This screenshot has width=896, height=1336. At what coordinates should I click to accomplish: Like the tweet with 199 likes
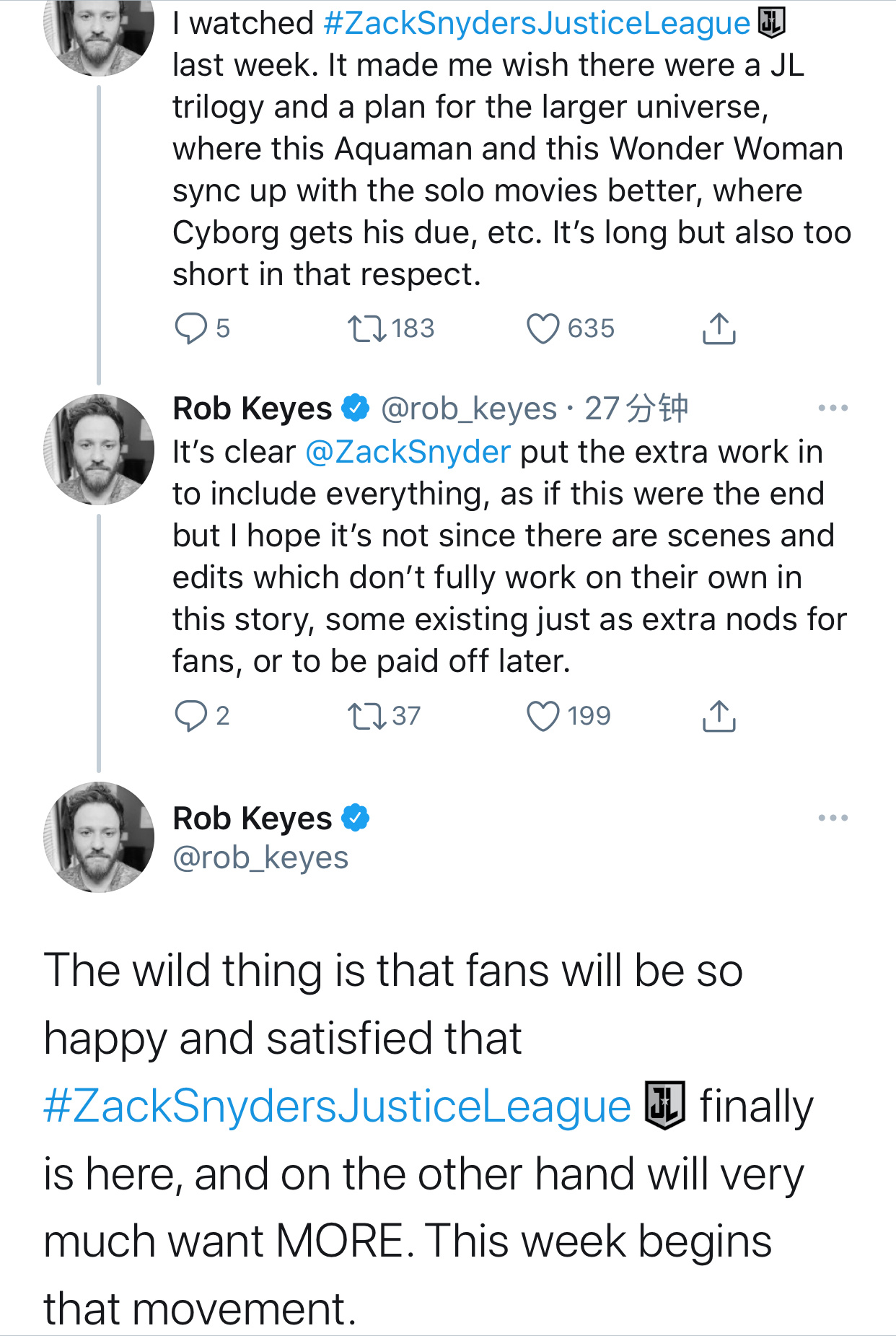pos(543,716)
